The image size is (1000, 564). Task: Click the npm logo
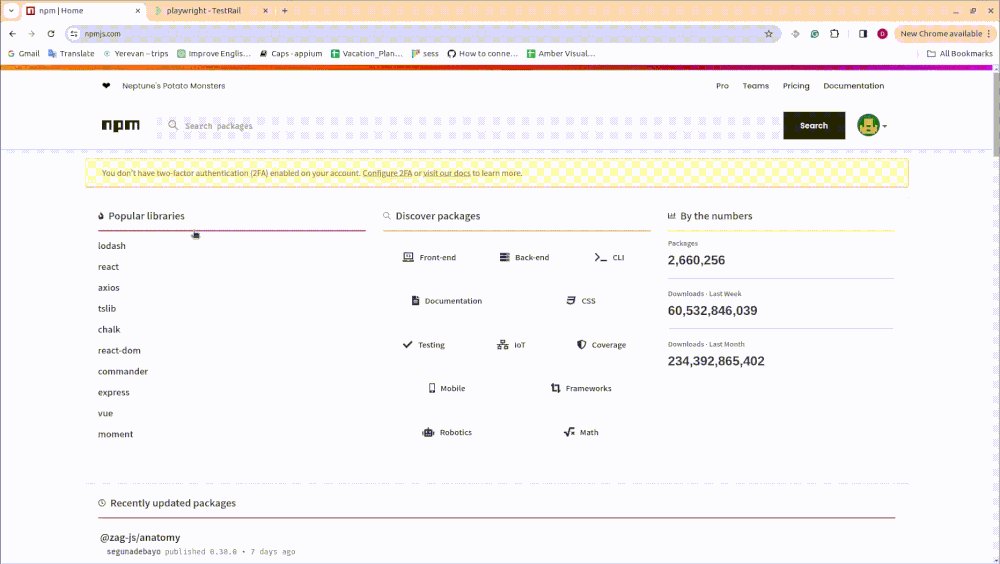(x=120, y=126)
